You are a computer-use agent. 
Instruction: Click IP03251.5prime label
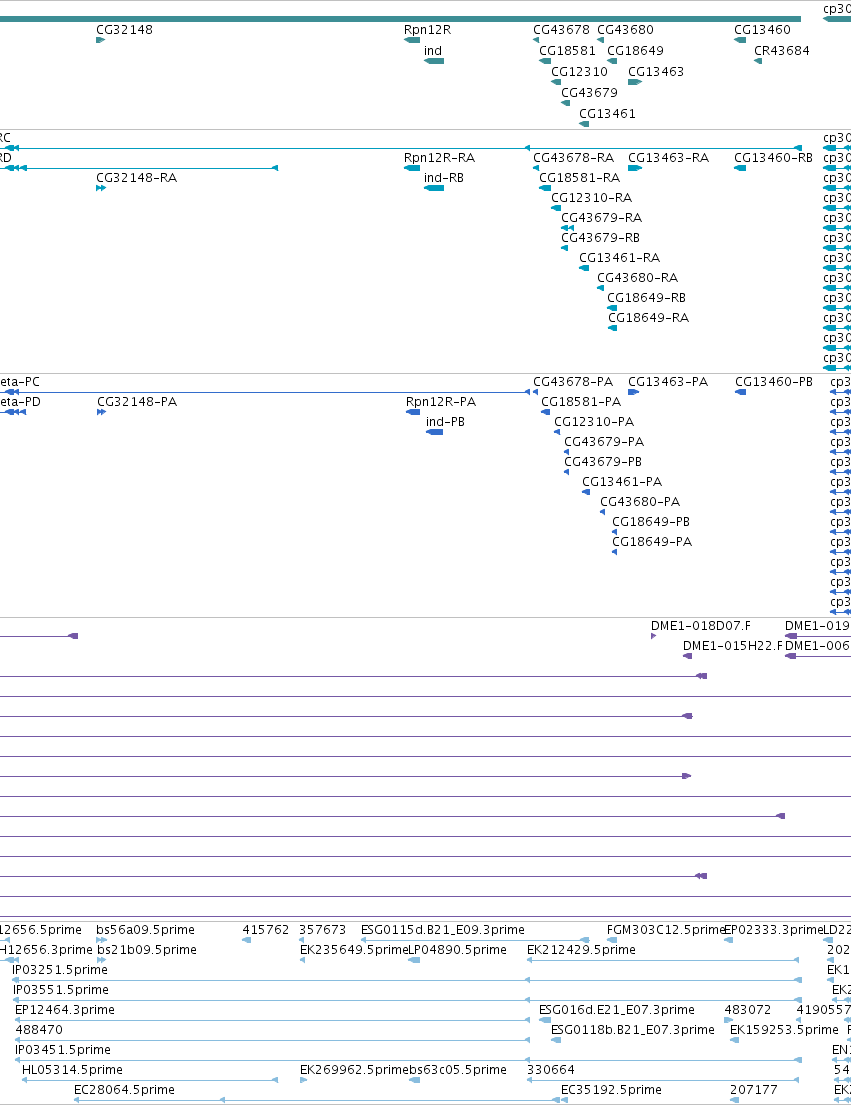[60, 970]
